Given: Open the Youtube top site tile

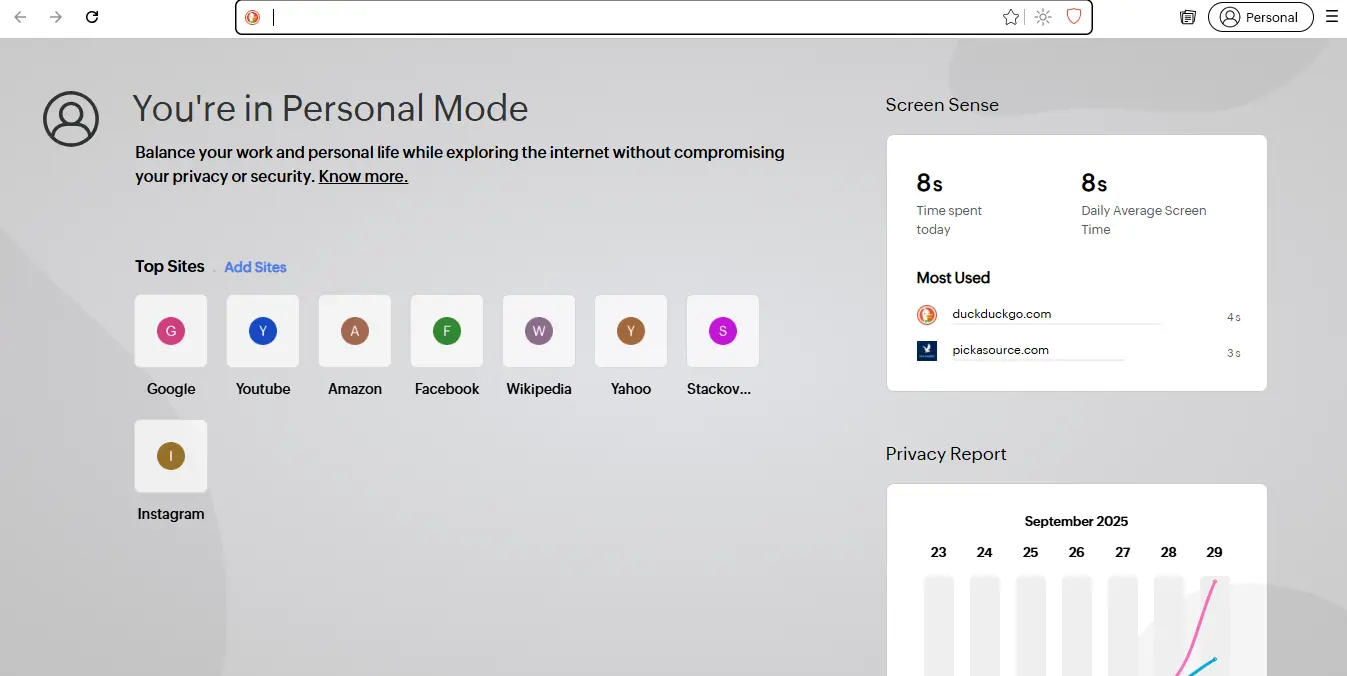Looking at the screenshot, I should [x=263, y=331].
